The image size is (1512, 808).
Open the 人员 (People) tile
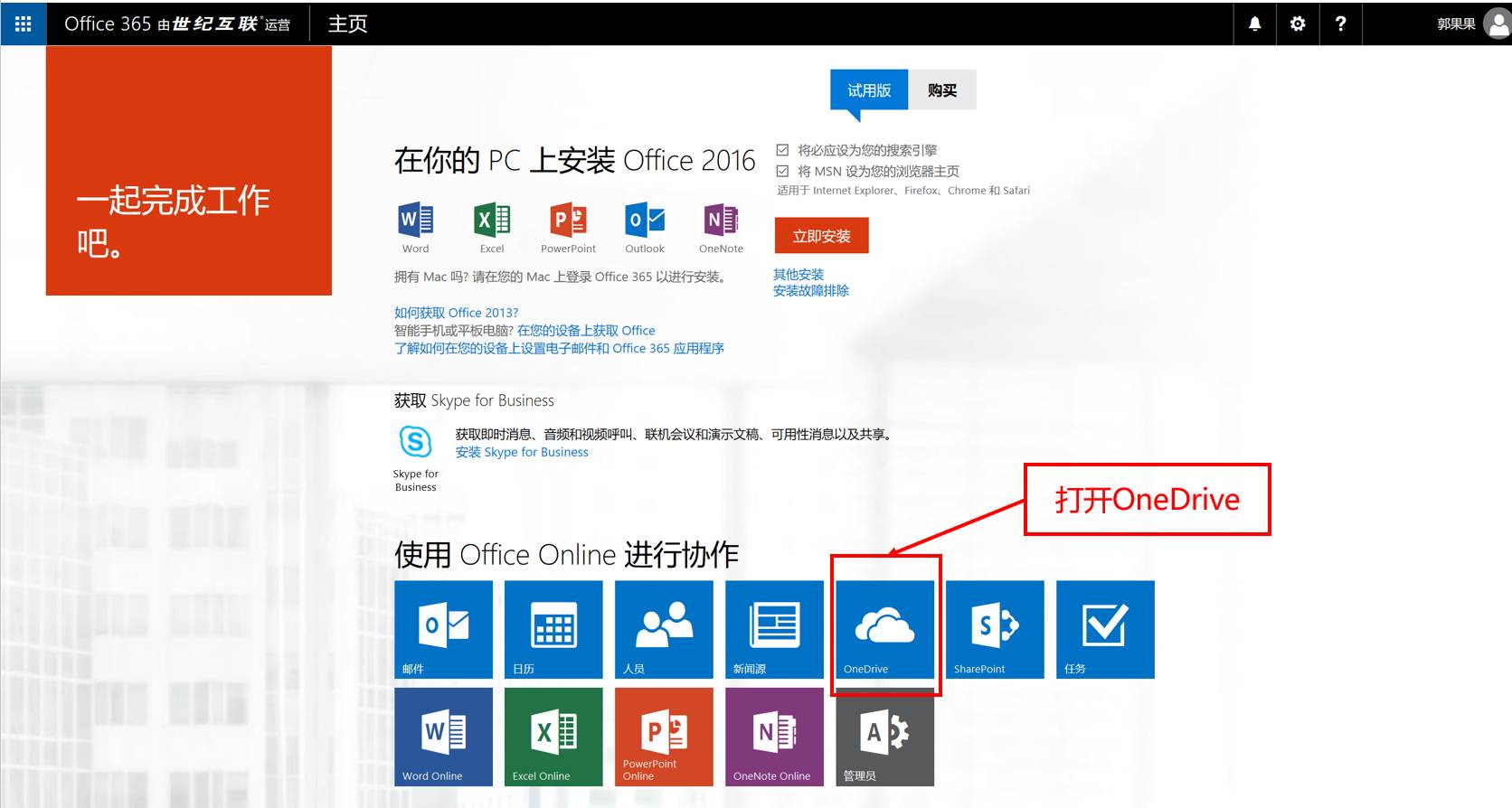pos(664,629)
